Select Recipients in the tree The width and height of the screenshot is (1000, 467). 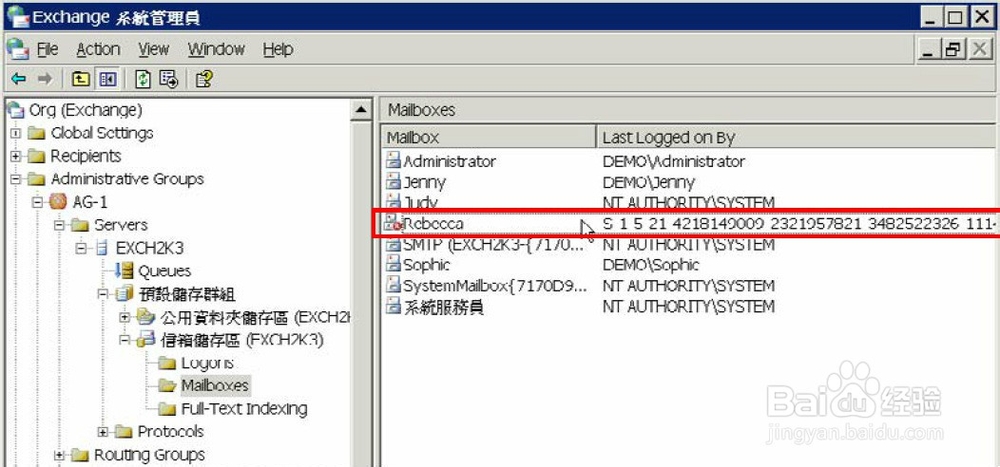pyautogui.click(x=85, y=156)
